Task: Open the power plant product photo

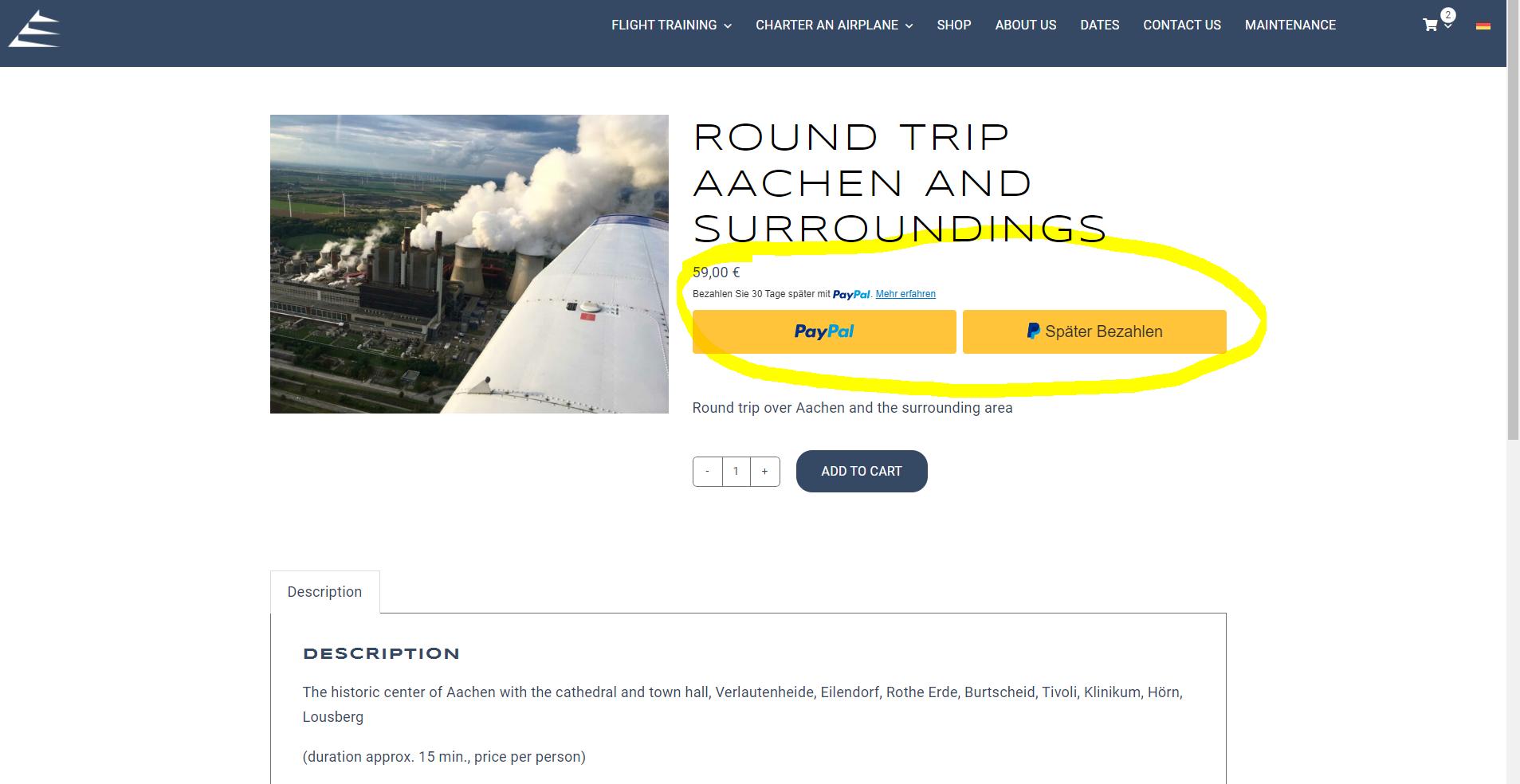Action: point(469,264)
